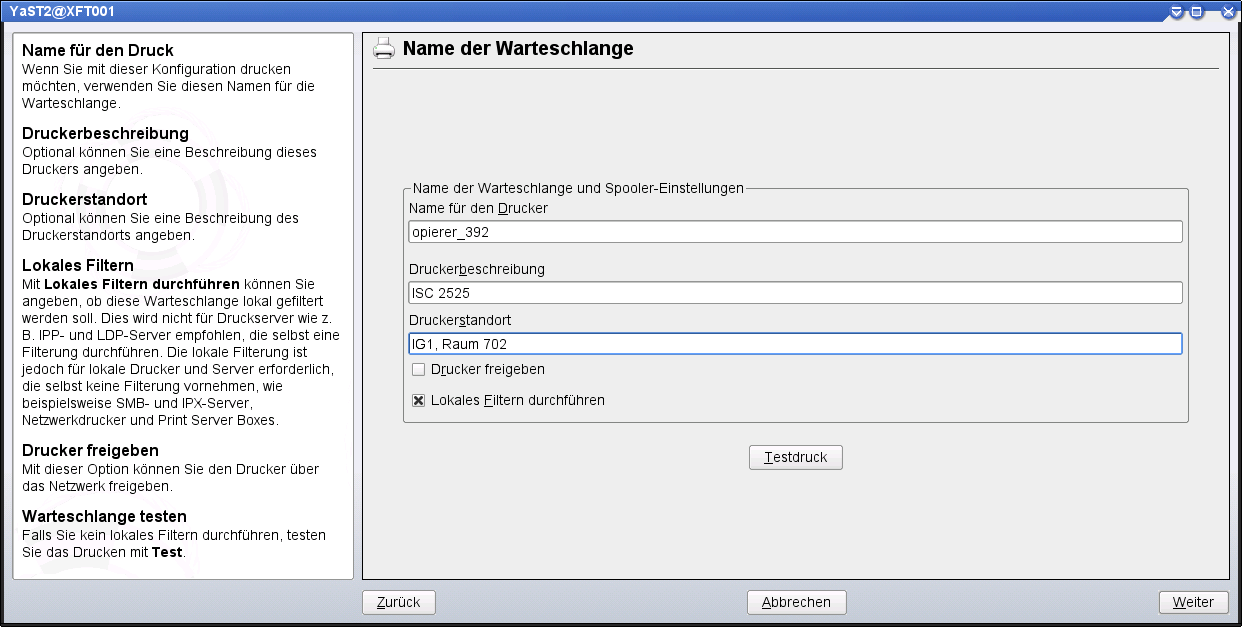Screen dimensions: 1242x627
Task: Cancel setup with the Abbrechen button
Action: pyautogui.click(x=796, y=602)
